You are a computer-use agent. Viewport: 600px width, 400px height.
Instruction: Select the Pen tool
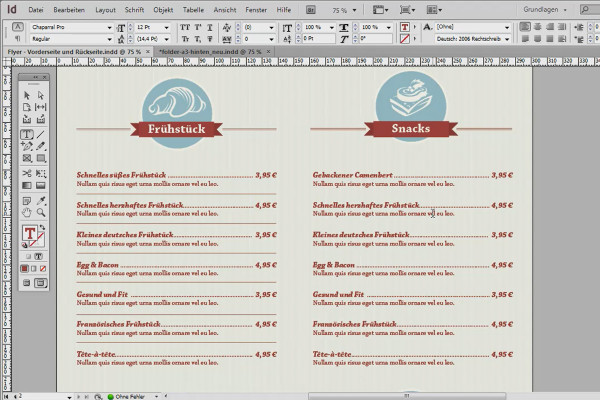pyautogui.click(x=26, y=146)
